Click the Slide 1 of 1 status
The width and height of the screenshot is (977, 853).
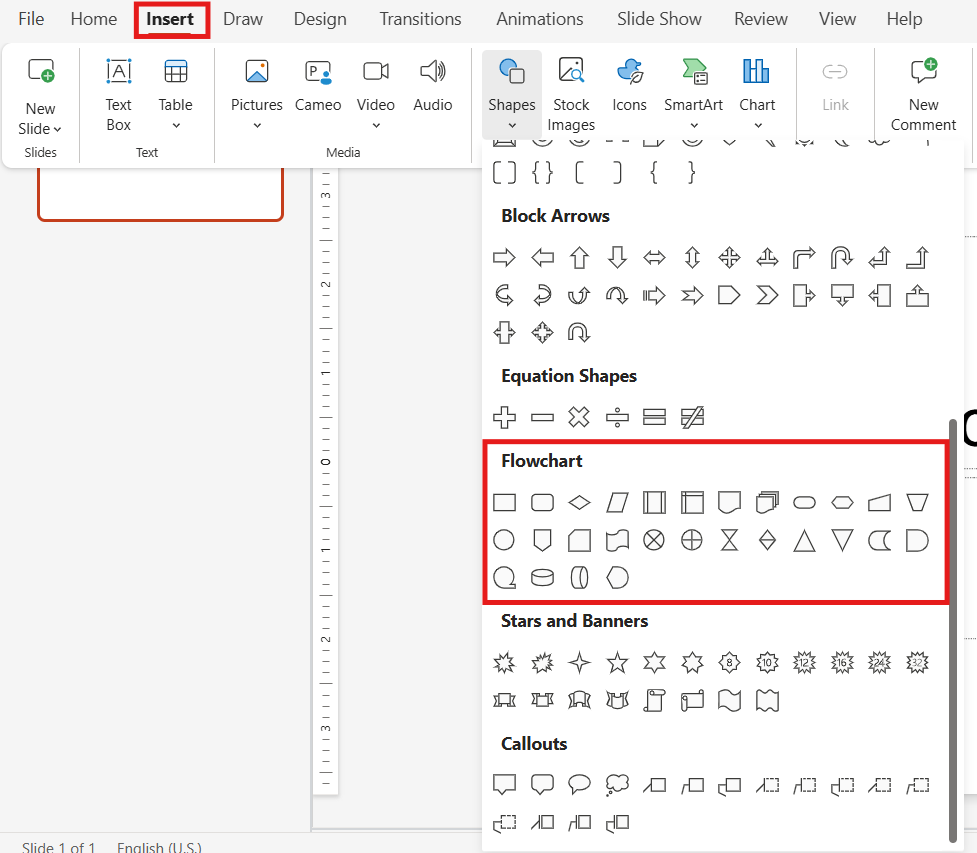coord(59,846)
